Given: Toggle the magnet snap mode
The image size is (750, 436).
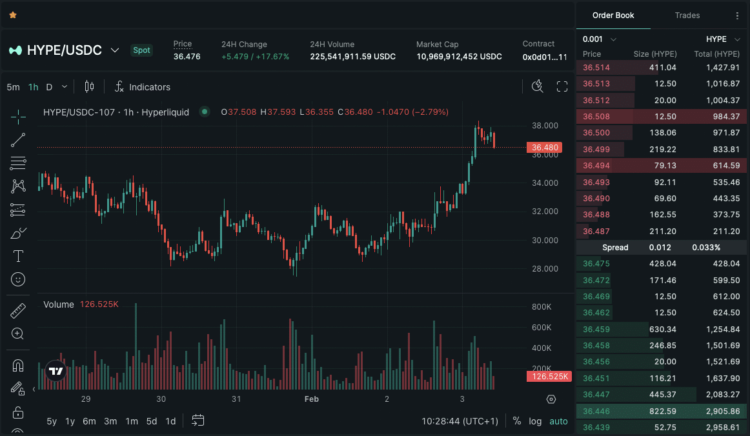Looking at the screenshot, I should (18, 366).
